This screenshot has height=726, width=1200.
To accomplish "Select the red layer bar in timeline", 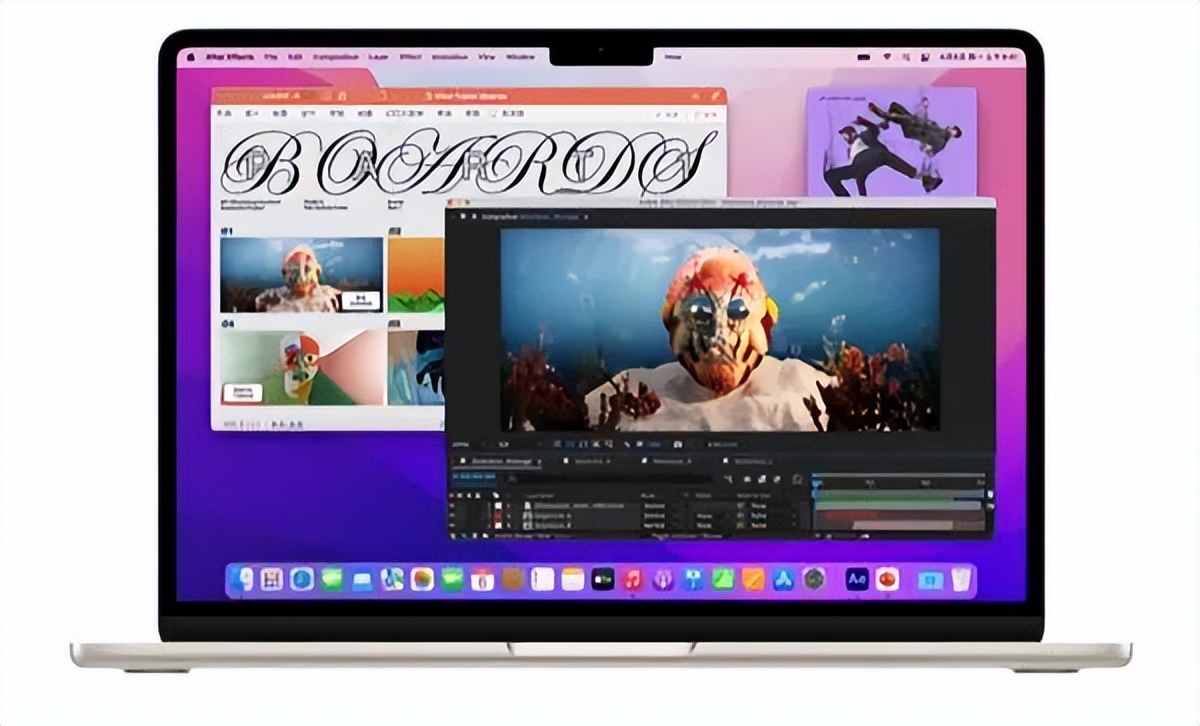I will click(x=899, y=515).
